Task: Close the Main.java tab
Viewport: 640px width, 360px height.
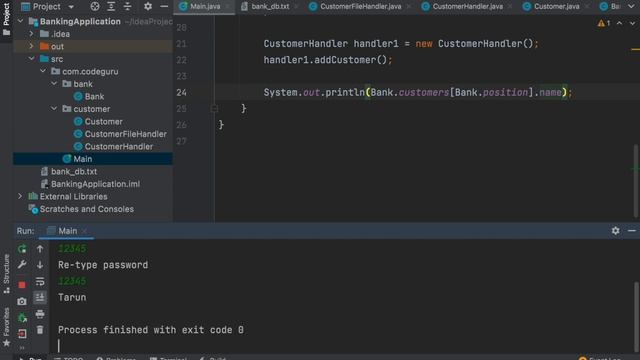Action: point(227,7)
